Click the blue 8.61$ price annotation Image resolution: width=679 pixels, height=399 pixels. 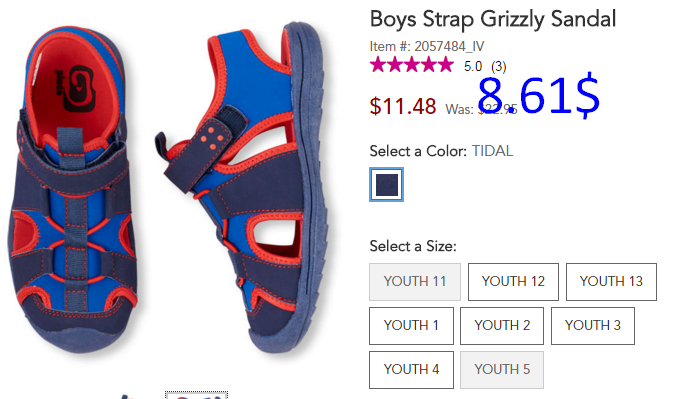tap(538, 96)
